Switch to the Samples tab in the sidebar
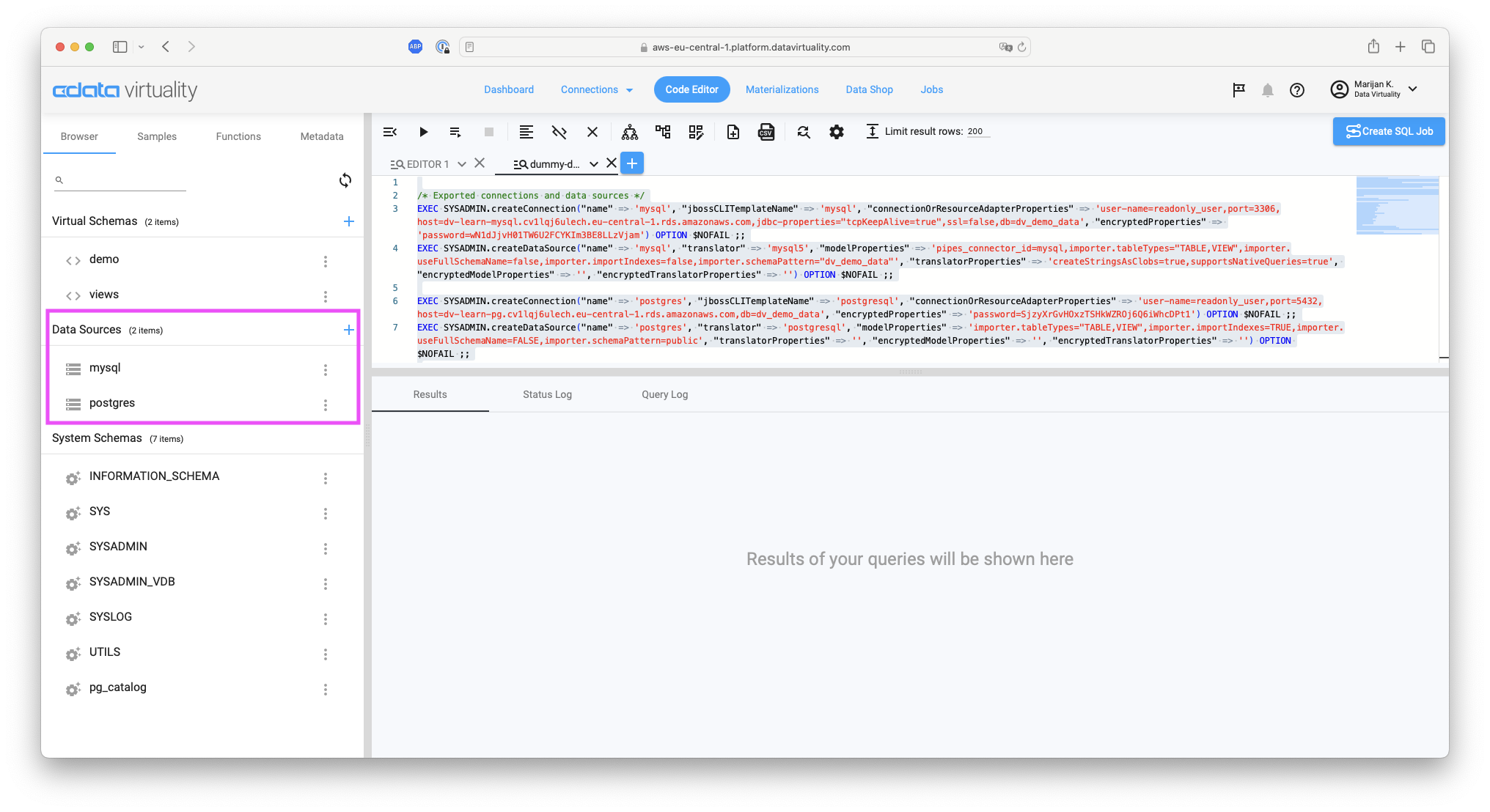1490x812 pixels. tap(156, 136)
